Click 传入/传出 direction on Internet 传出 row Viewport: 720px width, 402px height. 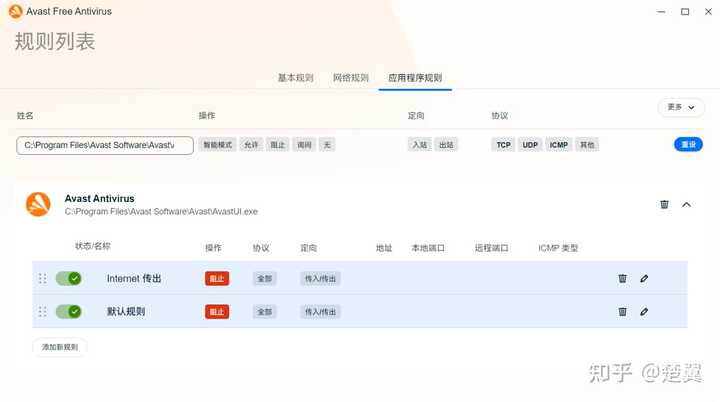click(321, 278)
